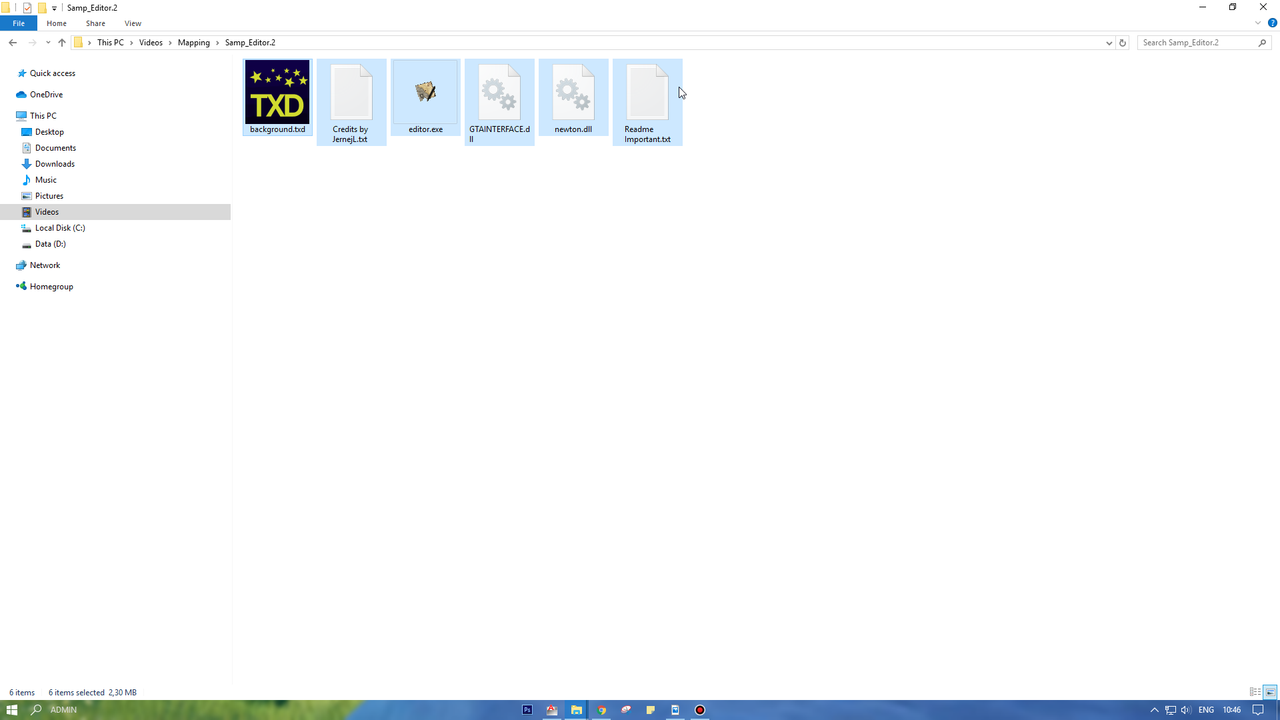
Task: Open the recent locations dropdown arrow
Action: point(48,43)
